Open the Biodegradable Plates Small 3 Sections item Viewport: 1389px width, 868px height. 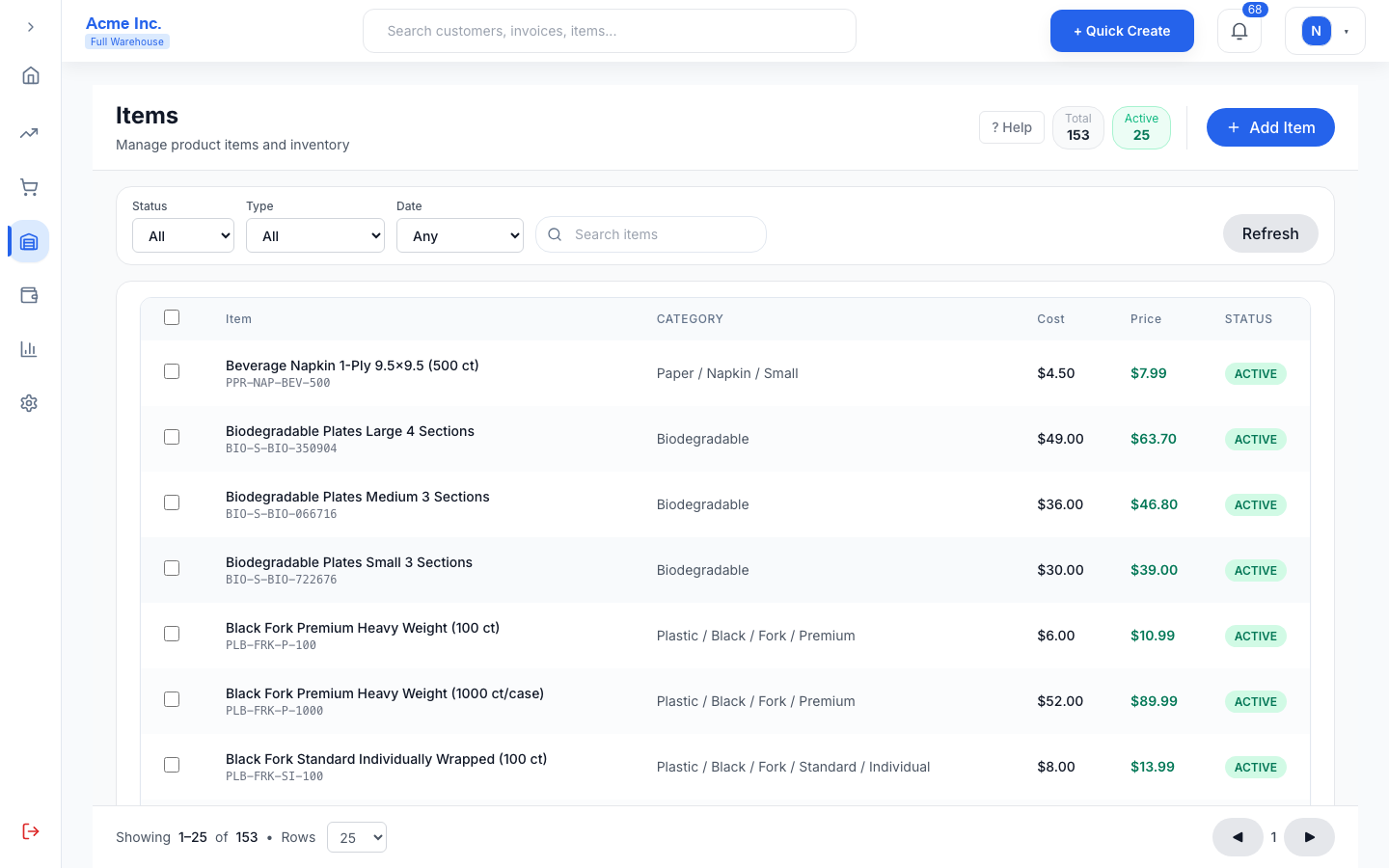pyautogui.click(x=349, y=562)
